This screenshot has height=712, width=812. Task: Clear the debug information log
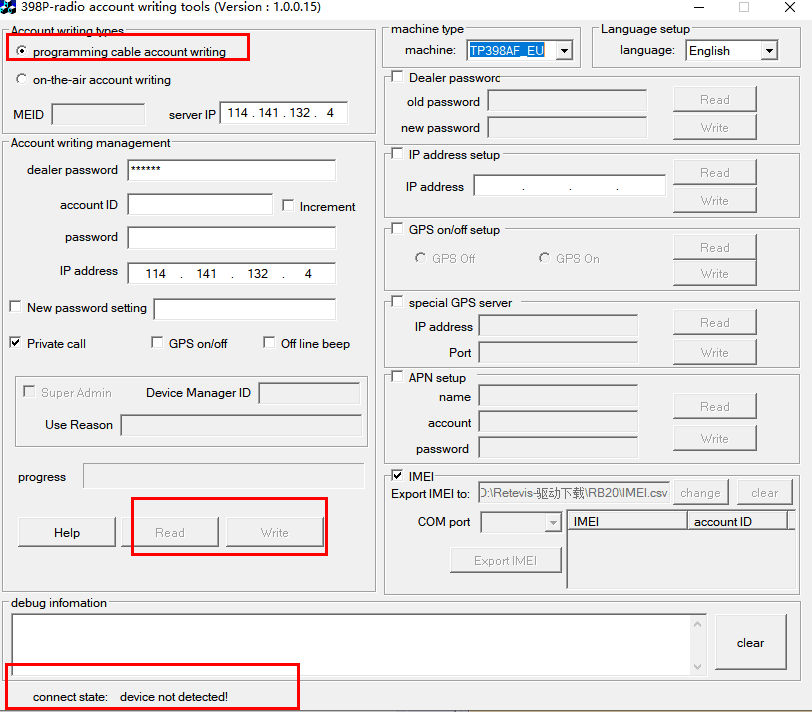pos(750,643)
